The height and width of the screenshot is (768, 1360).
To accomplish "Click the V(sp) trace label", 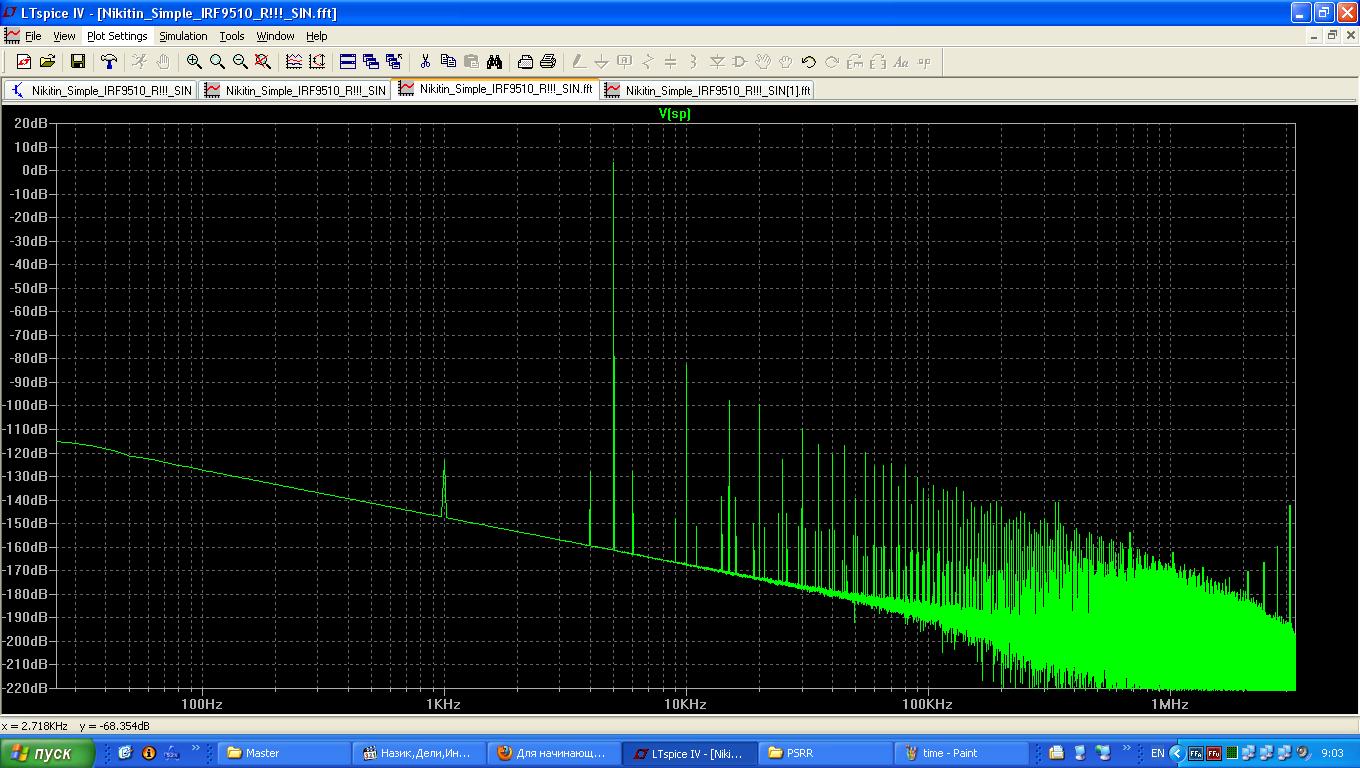I will click(x=674, y=114).
